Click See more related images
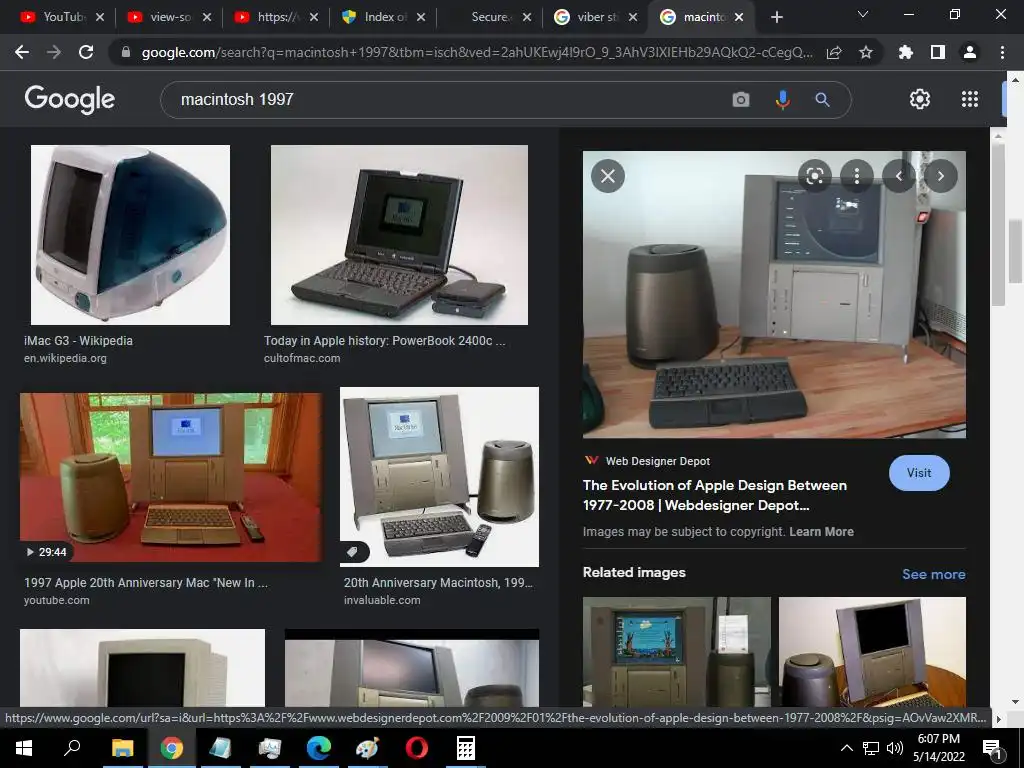The image size is (1024, 768). click(933, 574)
